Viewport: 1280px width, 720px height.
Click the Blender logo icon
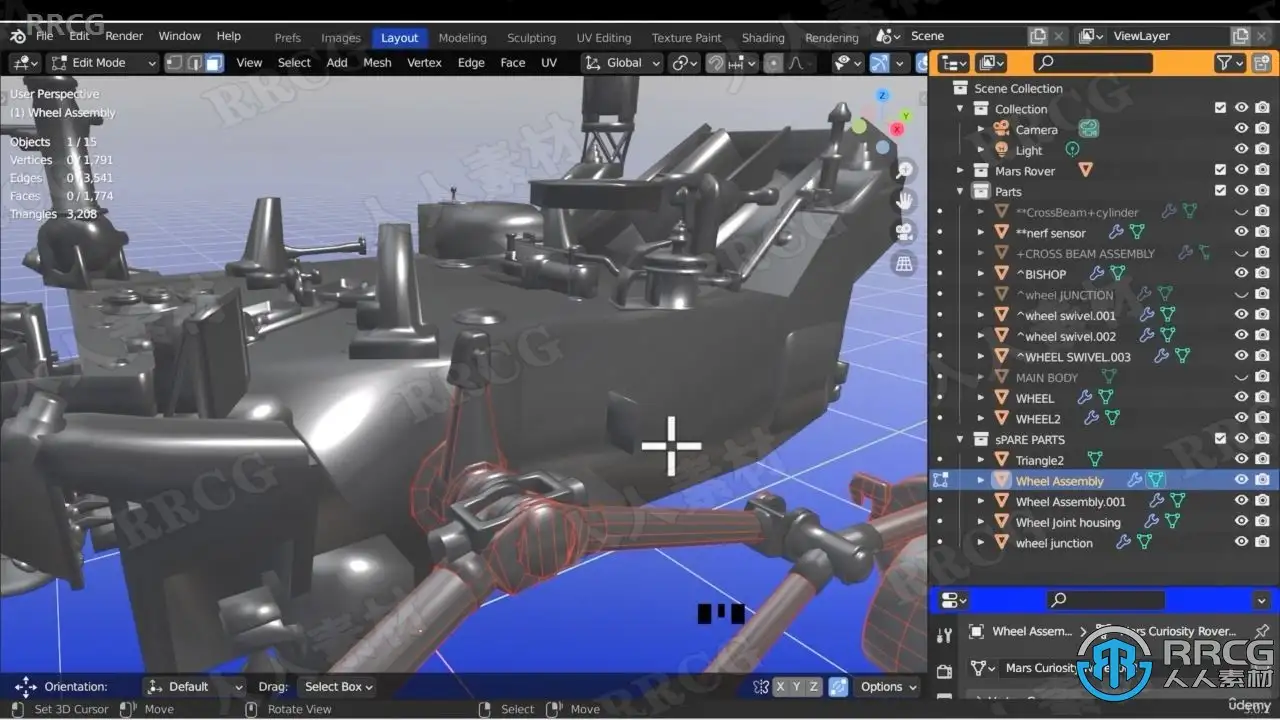coord(18,36)
